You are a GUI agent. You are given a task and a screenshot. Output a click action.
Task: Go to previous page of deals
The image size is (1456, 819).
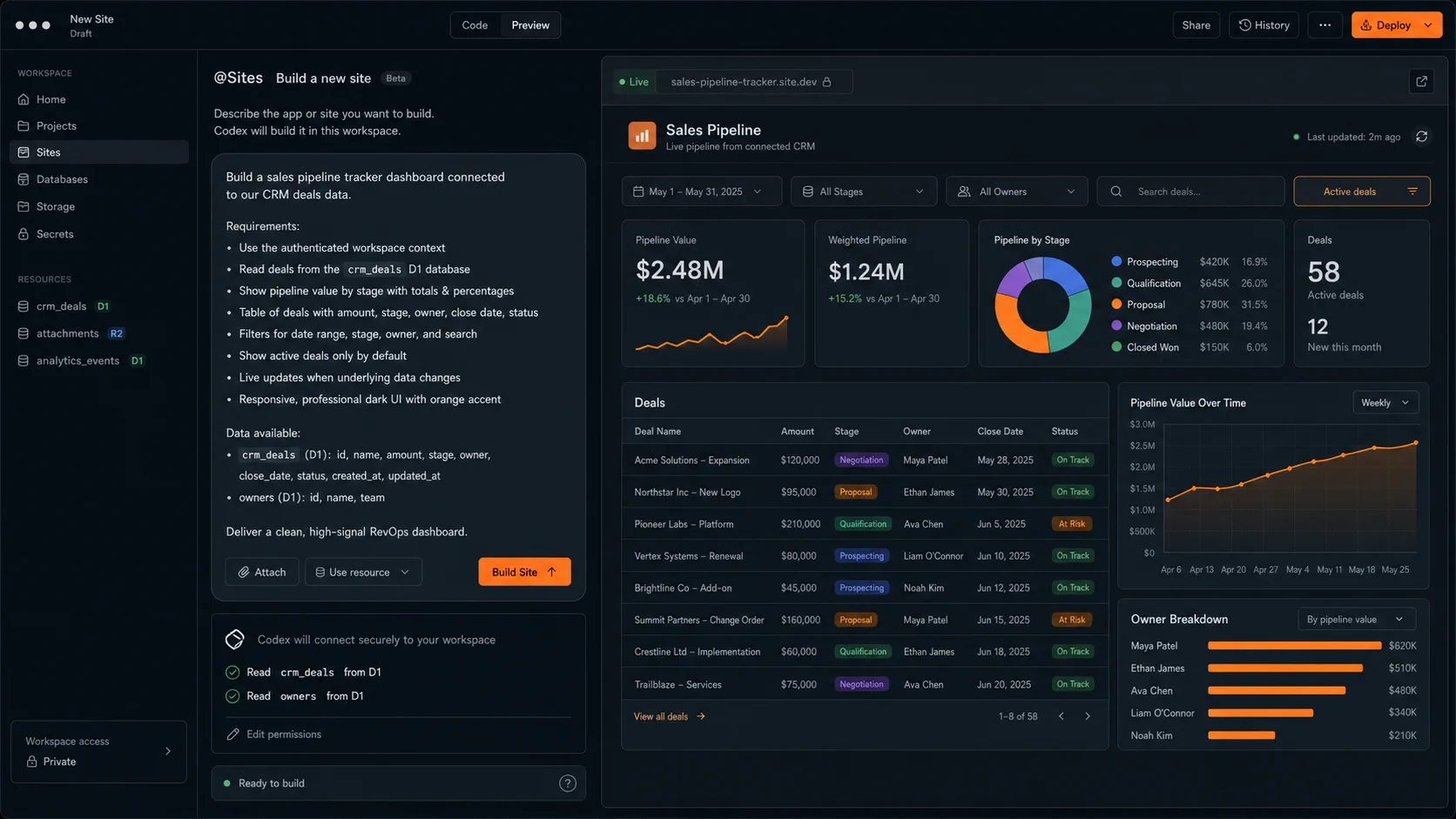1061,716
